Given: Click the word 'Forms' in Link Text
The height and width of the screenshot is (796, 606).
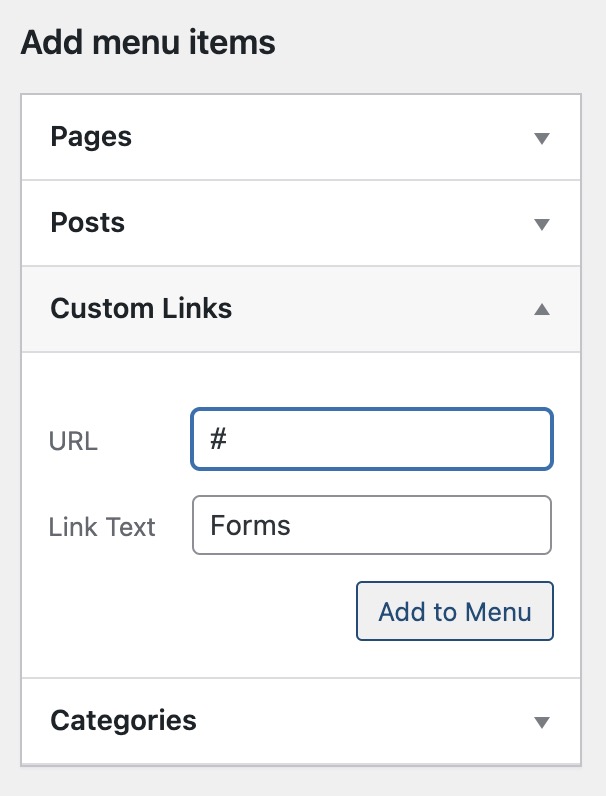Looking at the screenshot, I should pos(250,525).
